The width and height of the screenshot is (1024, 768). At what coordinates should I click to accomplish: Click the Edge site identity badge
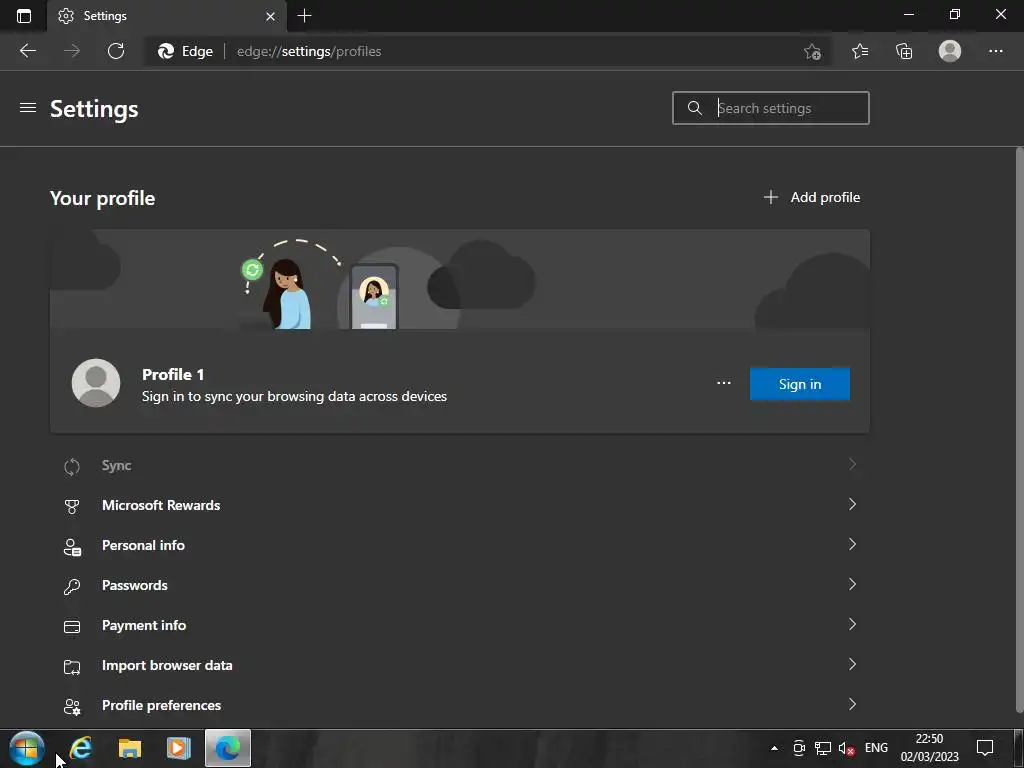(185, 51)
